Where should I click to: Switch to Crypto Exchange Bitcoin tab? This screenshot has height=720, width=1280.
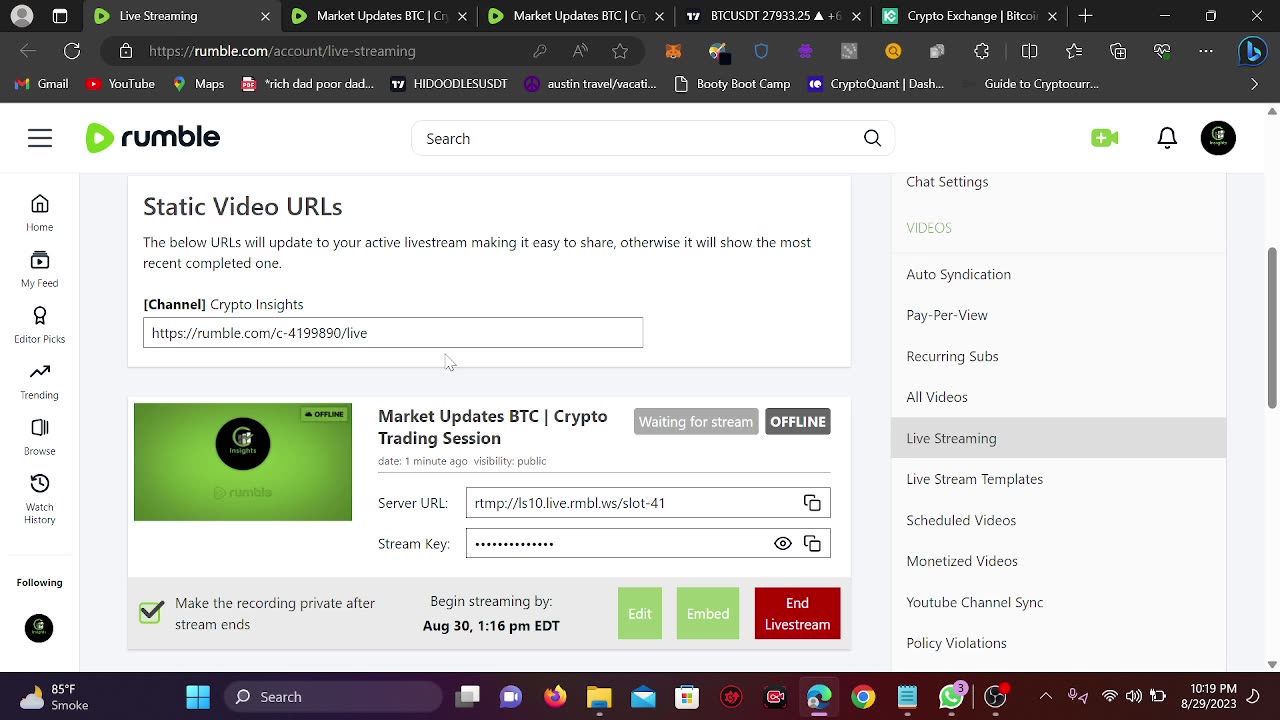coord(971,16)
